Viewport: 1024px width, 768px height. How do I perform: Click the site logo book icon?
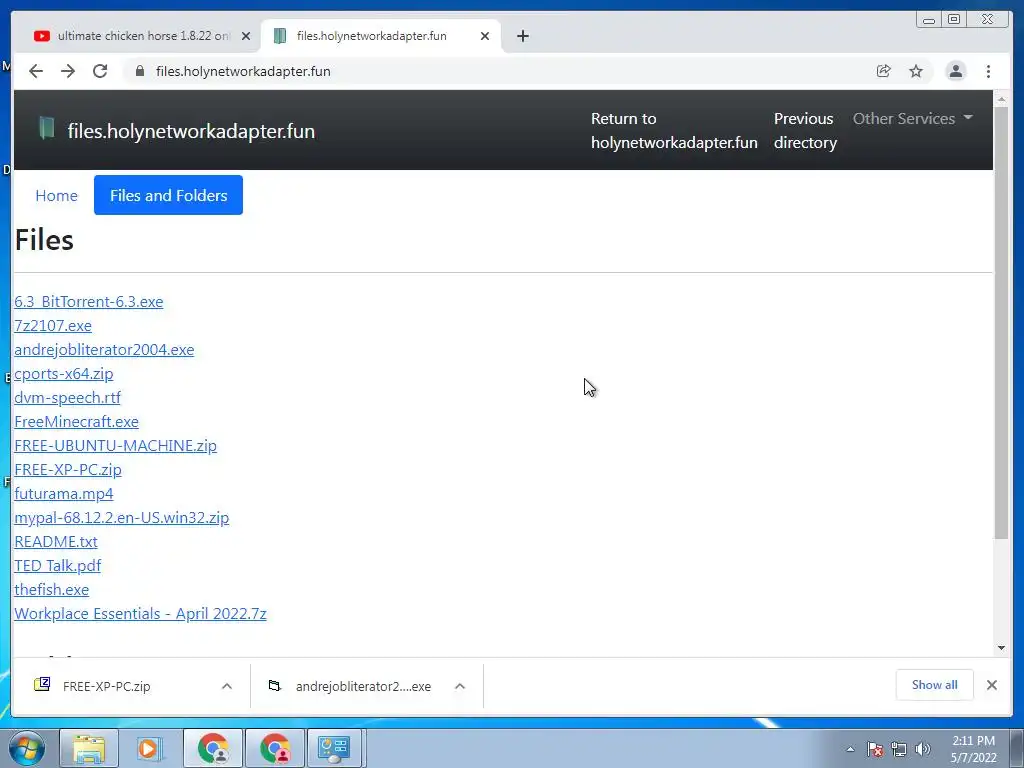point(46,128)
